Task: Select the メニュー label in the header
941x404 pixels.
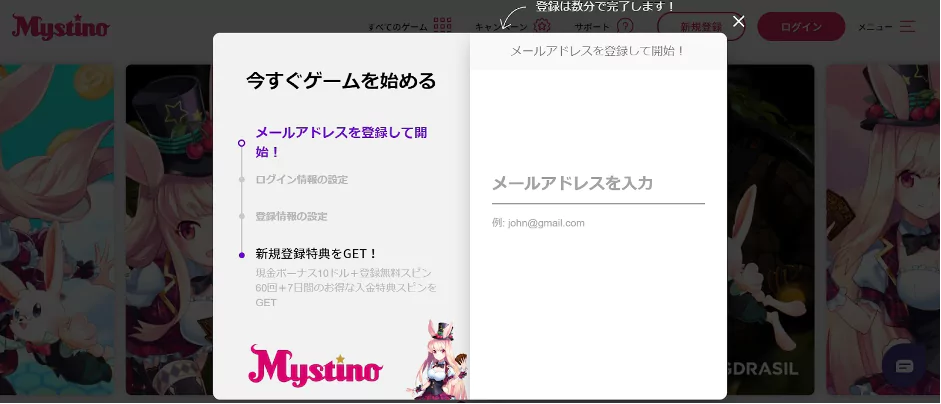Action: pos(876,27)
